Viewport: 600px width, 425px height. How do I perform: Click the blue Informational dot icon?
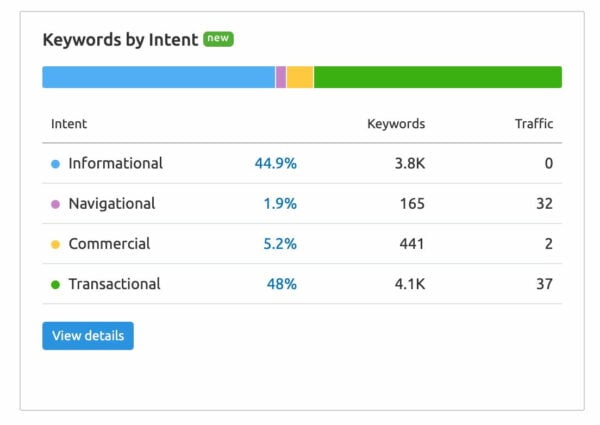(x=55, y=164)
